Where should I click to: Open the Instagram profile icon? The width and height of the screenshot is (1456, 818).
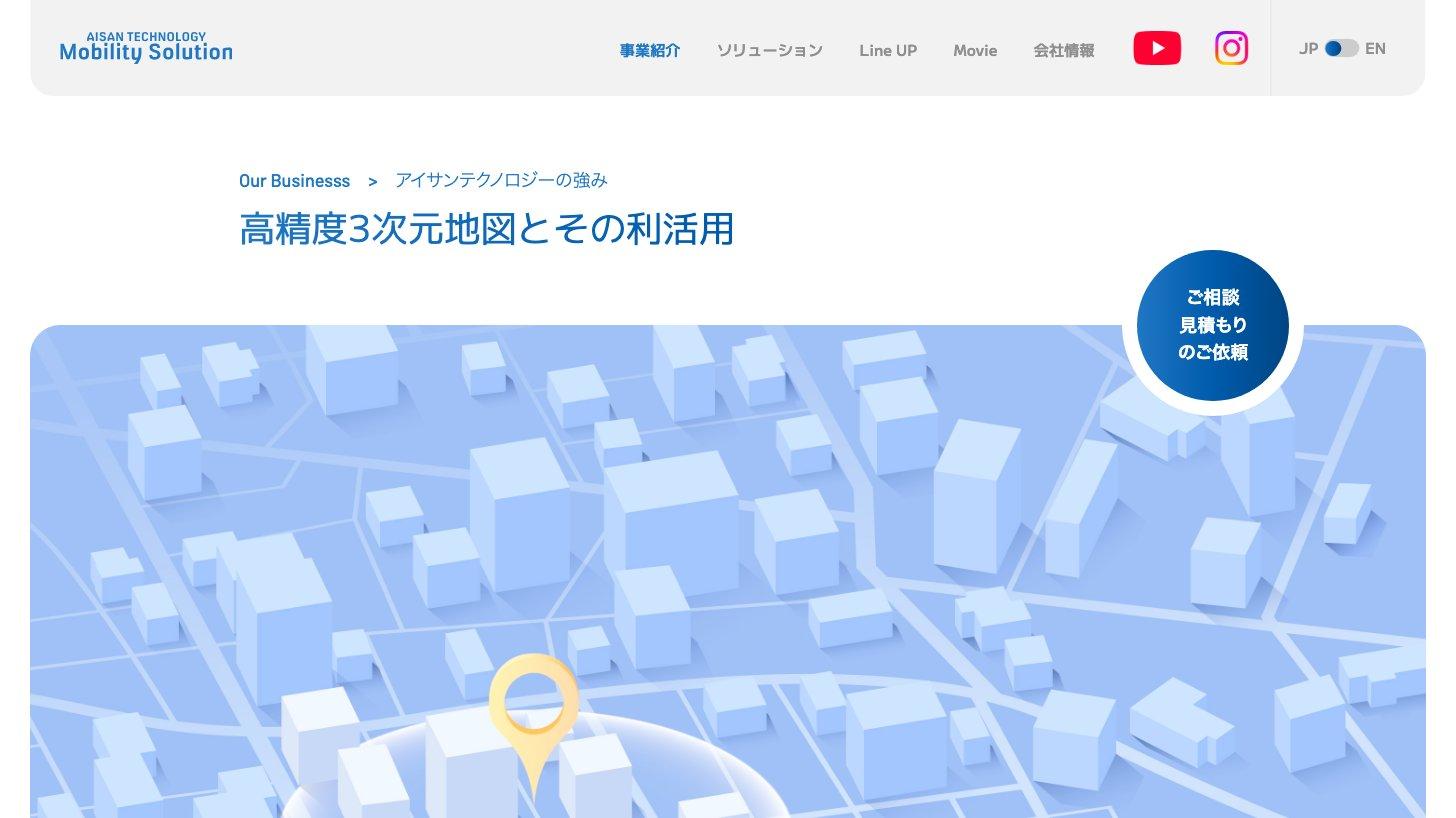click(x=1231, y=48)
